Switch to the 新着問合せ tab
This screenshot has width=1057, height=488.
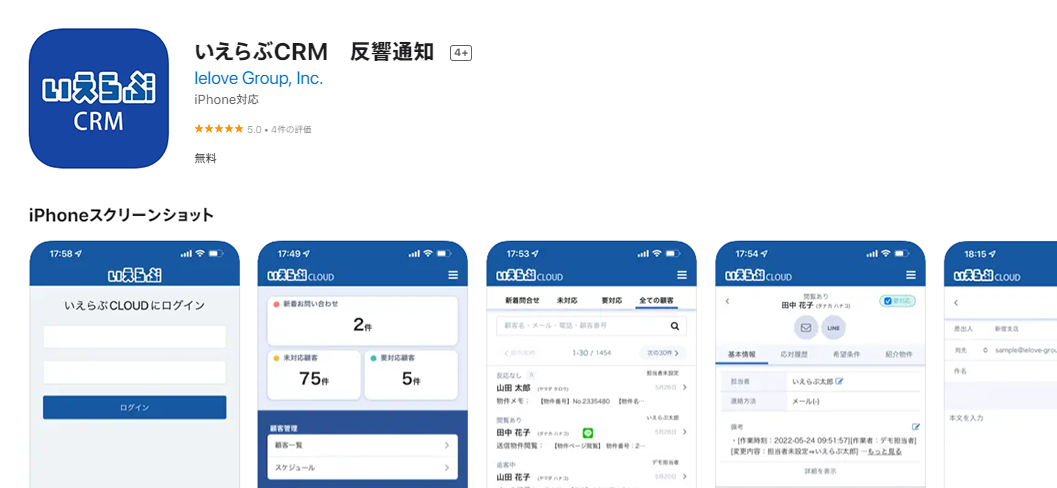click(x=522, y=301)
